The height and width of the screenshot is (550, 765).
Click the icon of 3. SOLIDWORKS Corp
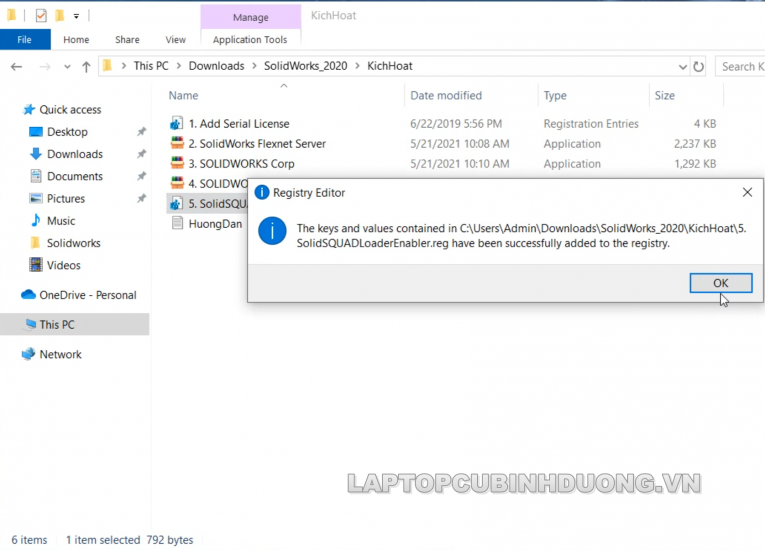point(177,163)
